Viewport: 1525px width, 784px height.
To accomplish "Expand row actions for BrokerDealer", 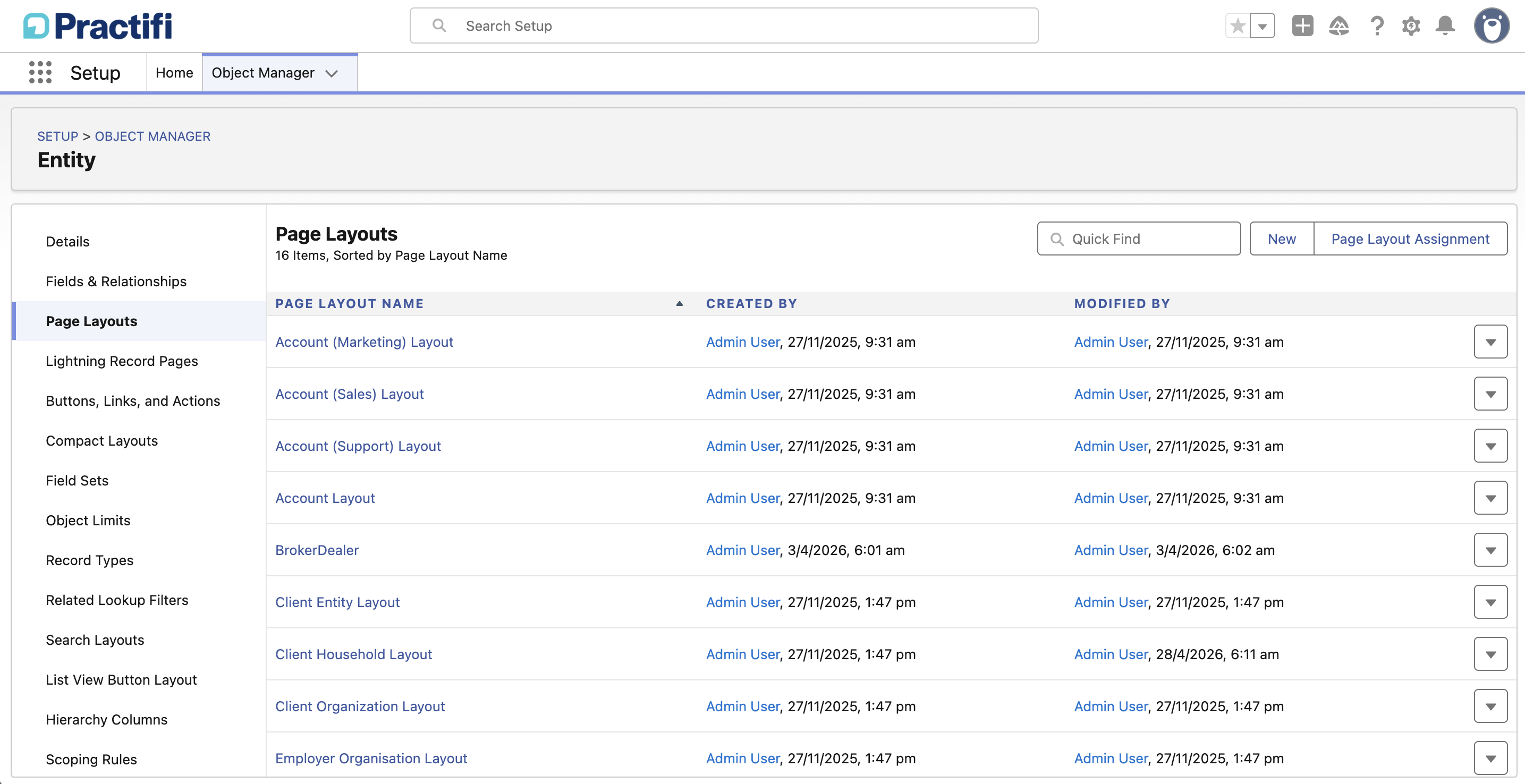I will (1490, 550).
